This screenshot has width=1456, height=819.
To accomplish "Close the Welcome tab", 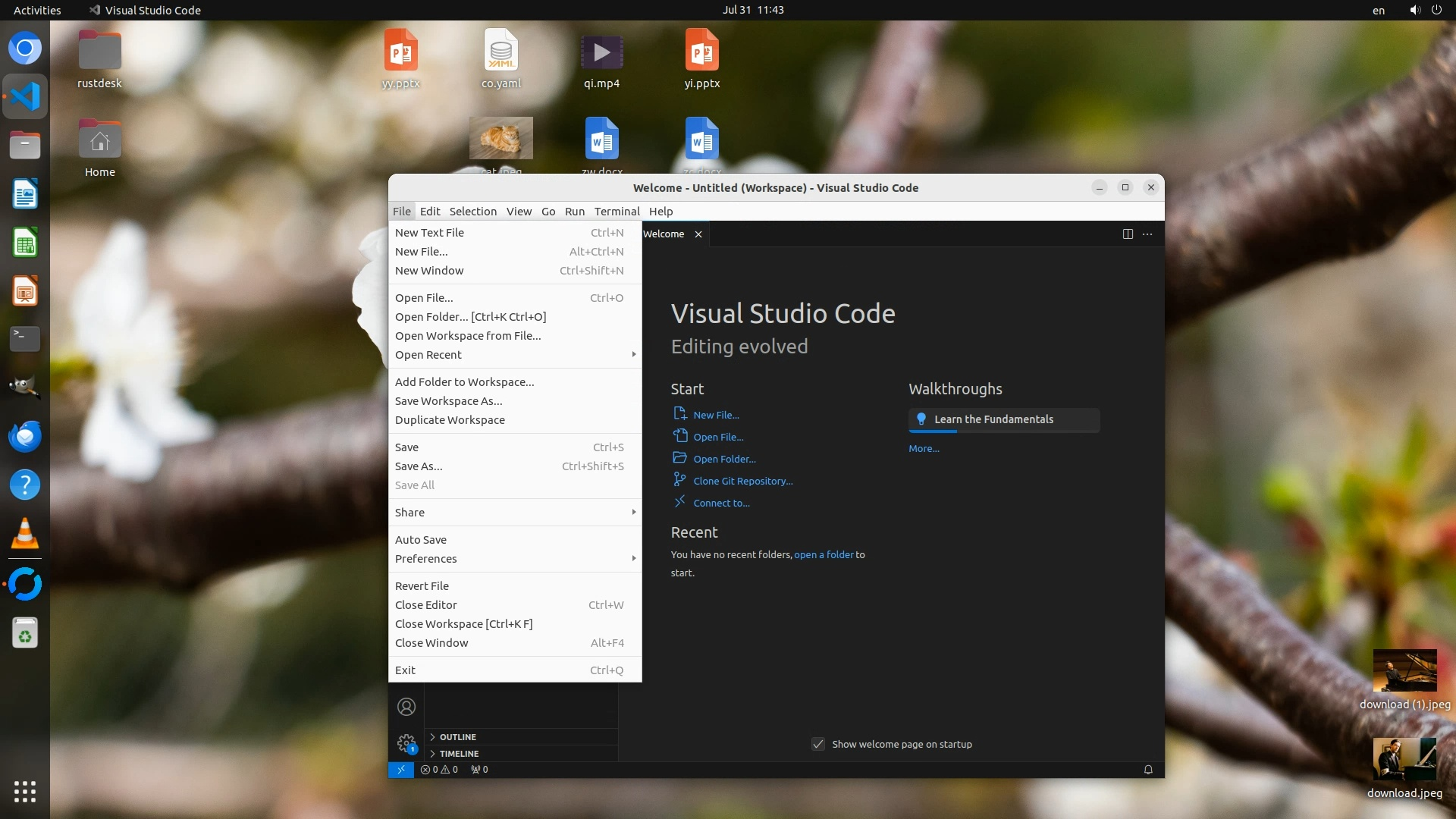I will point(698,234).
